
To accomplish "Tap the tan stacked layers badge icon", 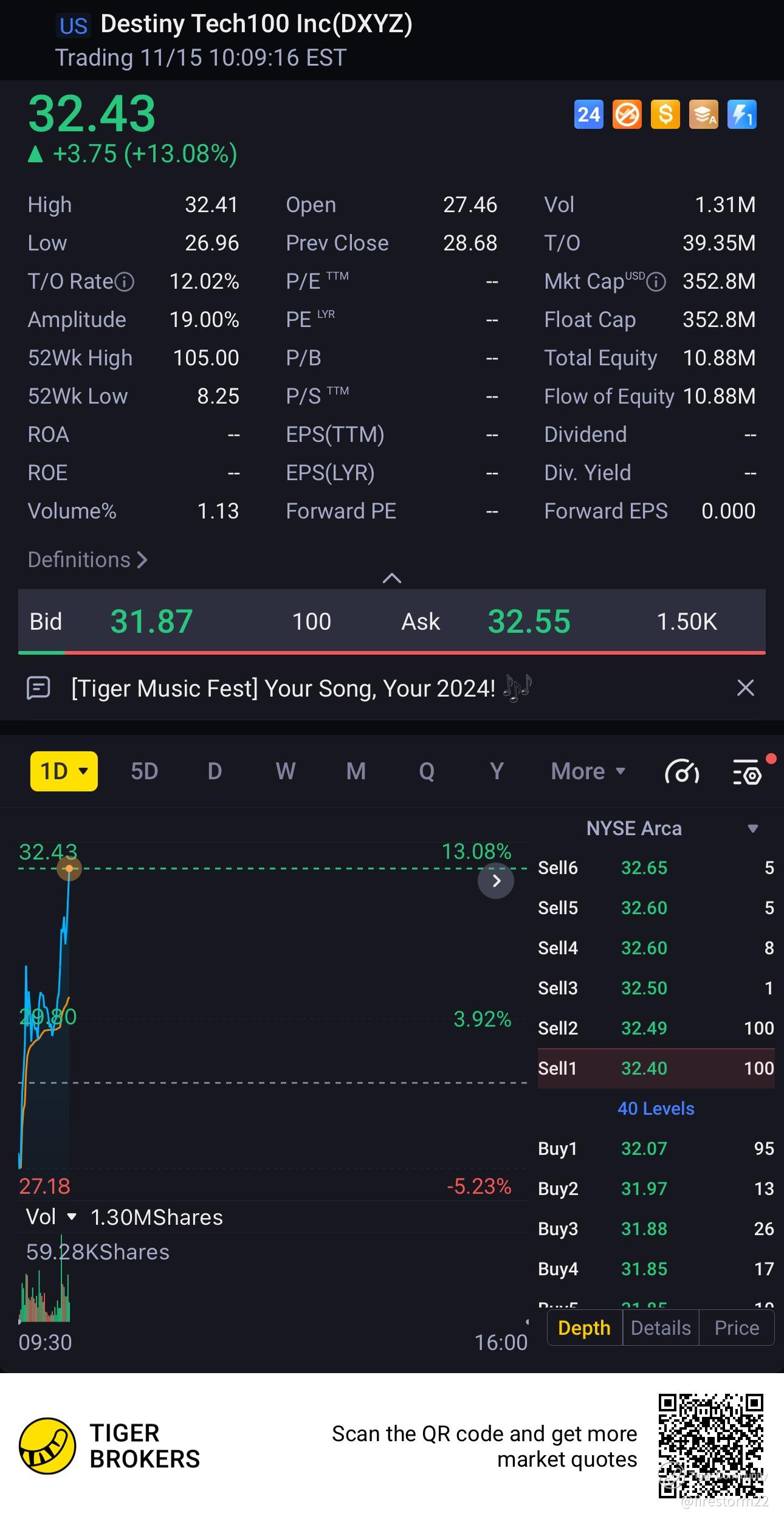I will (703, 114).
